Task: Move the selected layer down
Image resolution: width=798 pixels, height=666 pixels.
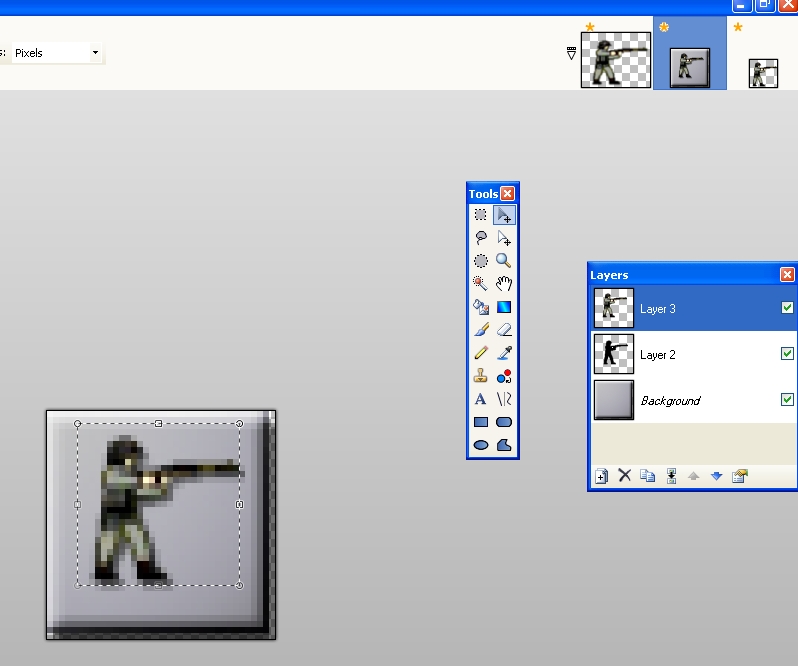Action: (x=716, y=476)
